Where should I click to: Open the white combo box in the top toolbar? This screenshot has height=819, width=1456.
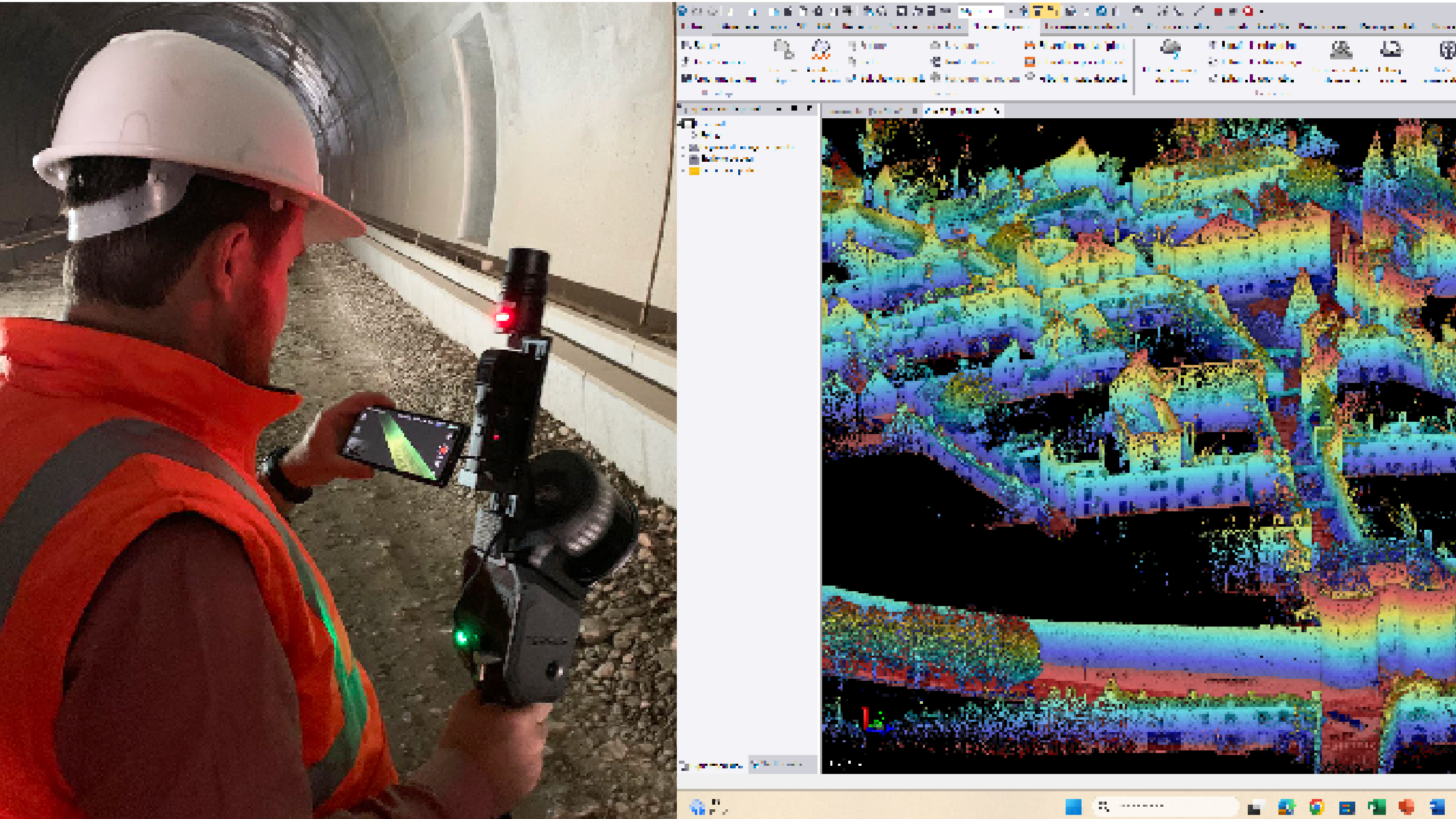[x=981, y=11]
